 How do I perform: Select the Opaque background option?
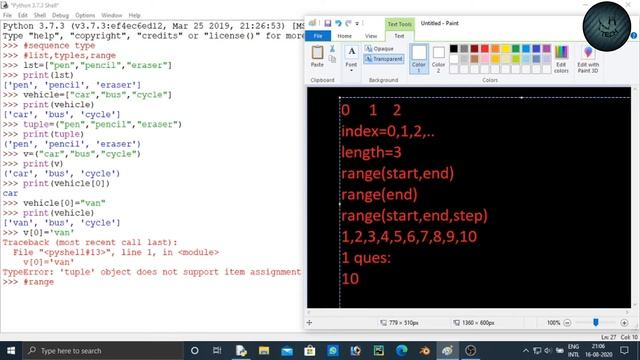tap(380, 49)
